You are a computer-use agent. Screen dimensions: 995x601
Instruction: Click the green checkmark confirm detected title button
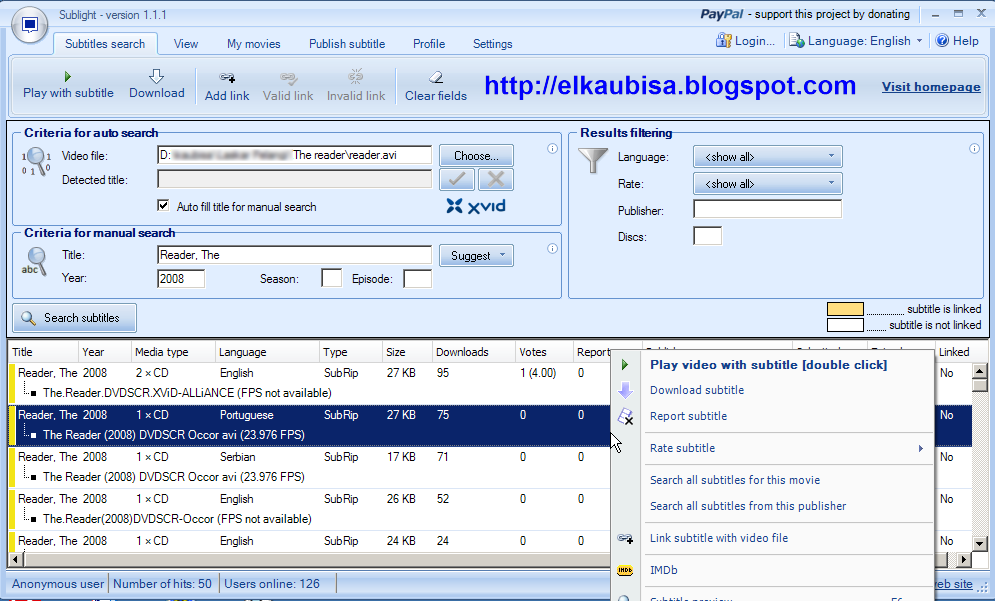pos(457,180)
